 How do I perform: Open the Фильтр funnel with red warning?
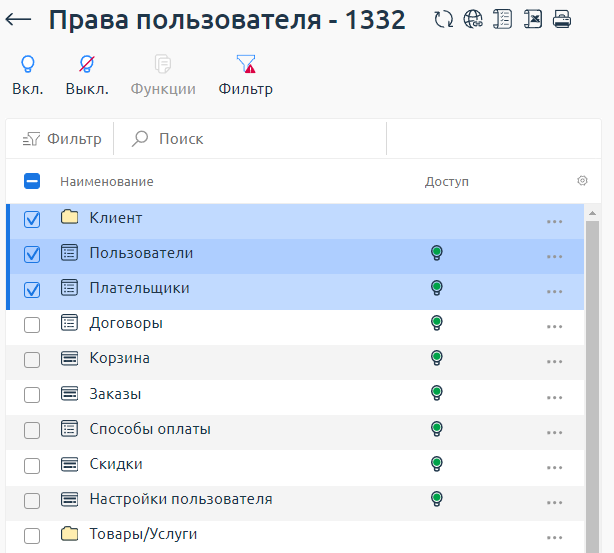245,75
